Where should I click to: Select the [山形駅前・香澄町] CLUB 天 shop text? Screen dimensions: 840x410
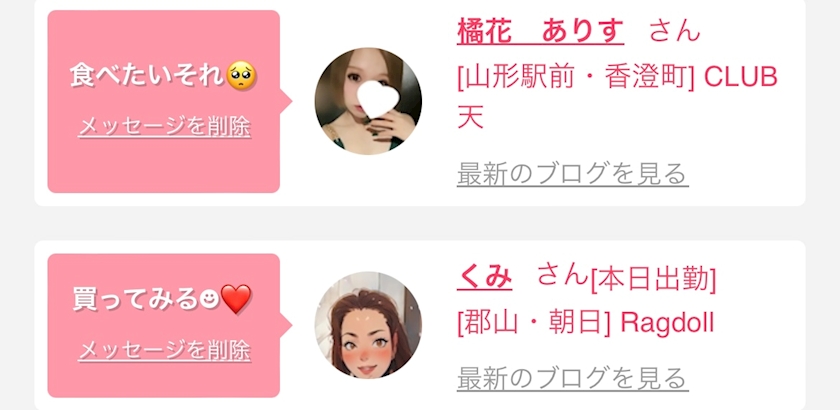pos(617,98)
